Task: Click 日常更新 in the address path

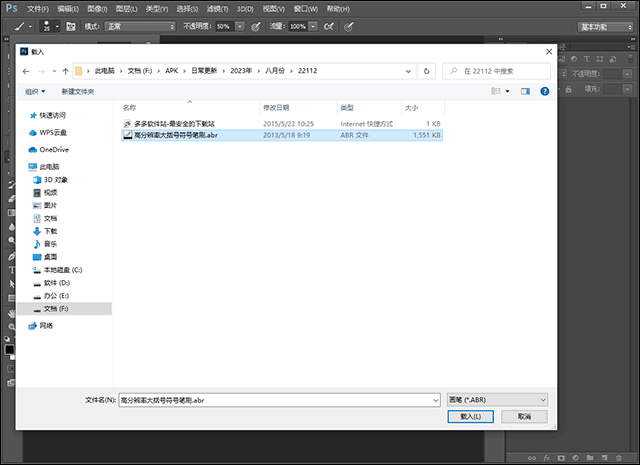Action: (x=204, y=71)
